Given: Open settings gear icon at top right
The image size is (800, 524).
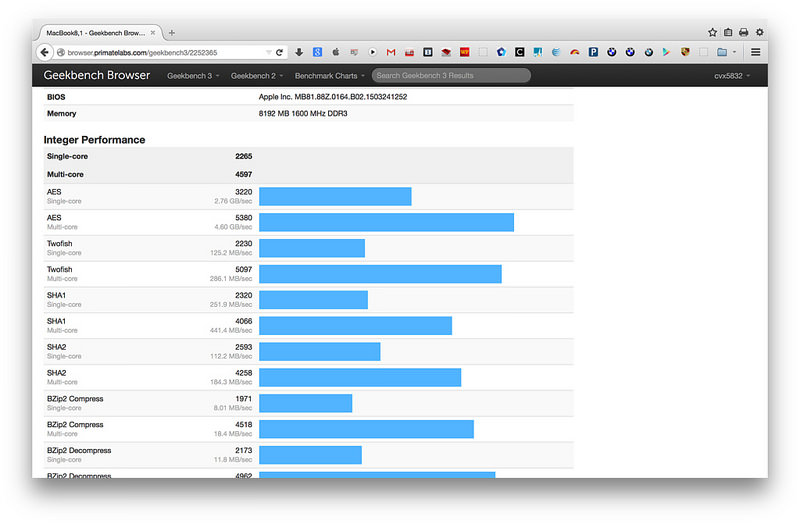Looking at the screenshot, I should pyautogui.click(x=760, y=32).
